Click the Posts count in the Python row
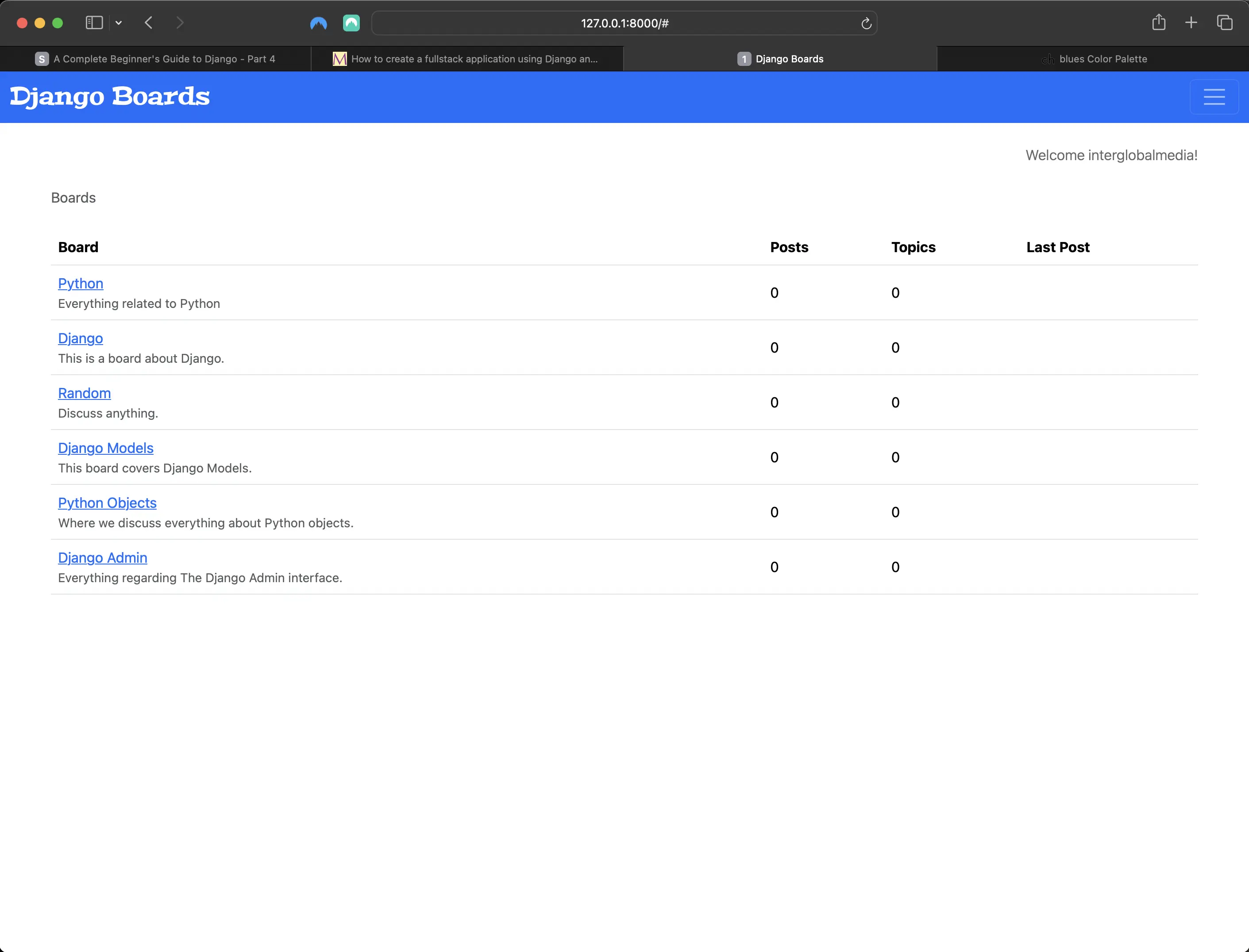This screenshot has height=952, width=1249. [775, 293]
